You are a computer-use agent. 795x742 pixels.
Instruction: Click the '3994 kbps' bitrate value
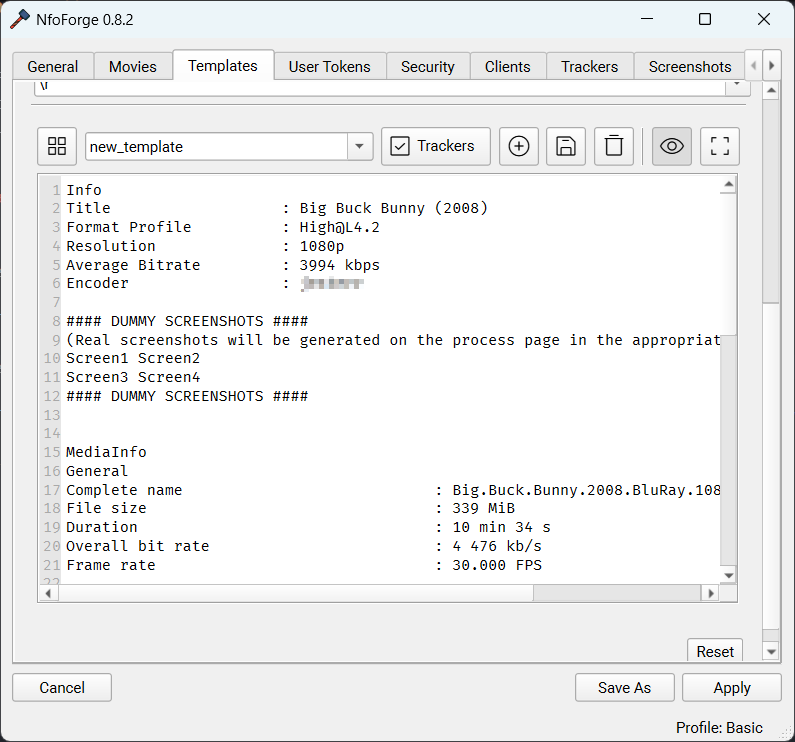[x=339, y=265]
